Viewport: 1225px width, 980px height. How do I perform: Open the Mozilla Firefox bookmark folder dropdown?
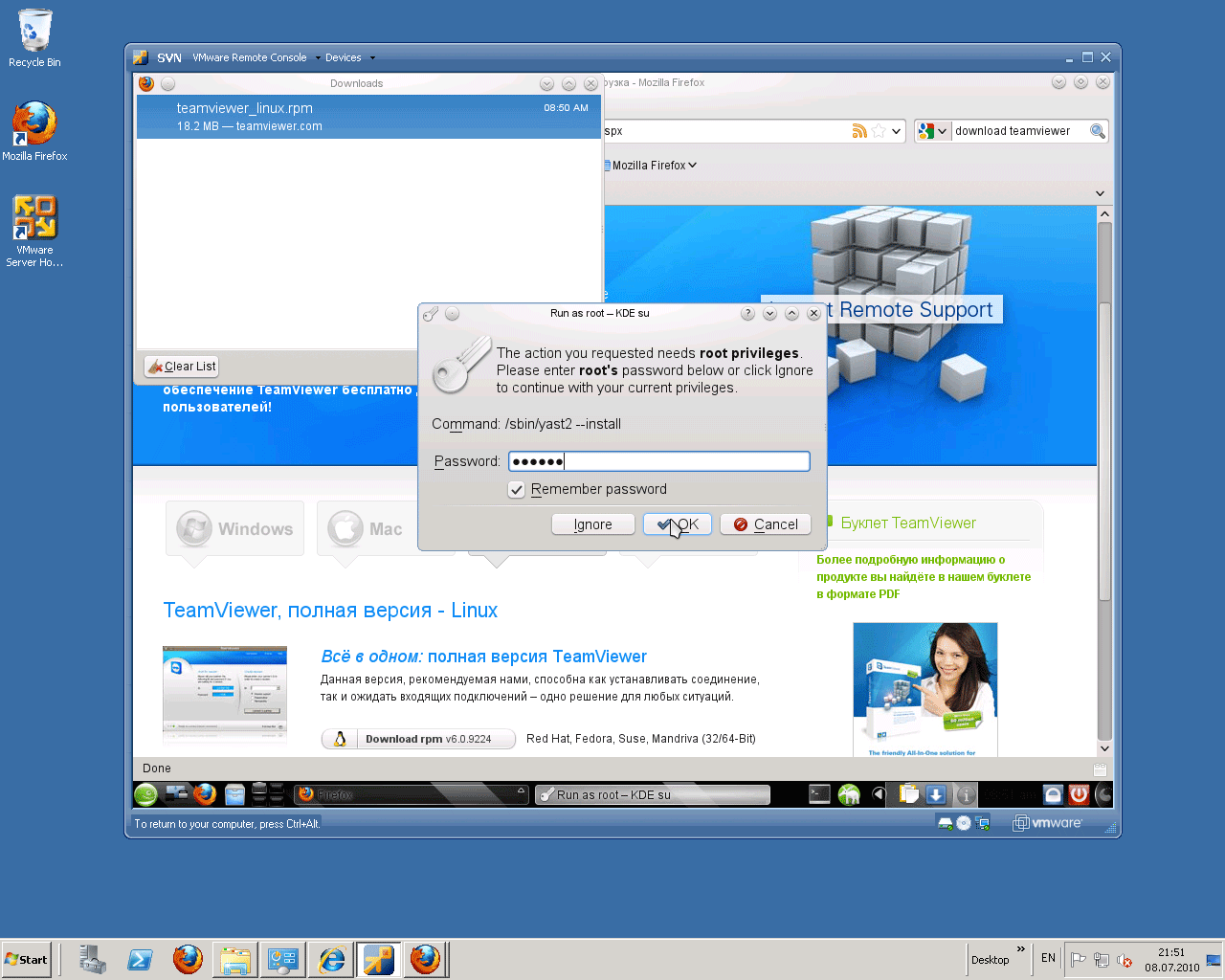click(650, 166)
